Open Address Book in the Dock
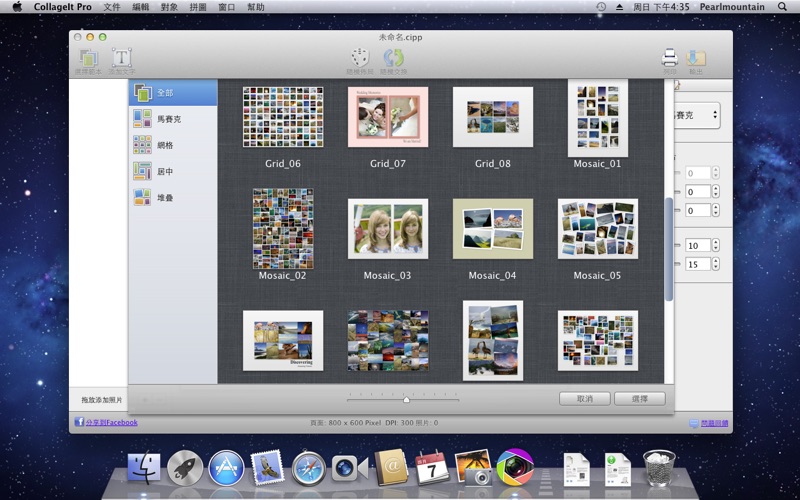The width and height of the screenshot is (800, 500). [x=391, y=467]
